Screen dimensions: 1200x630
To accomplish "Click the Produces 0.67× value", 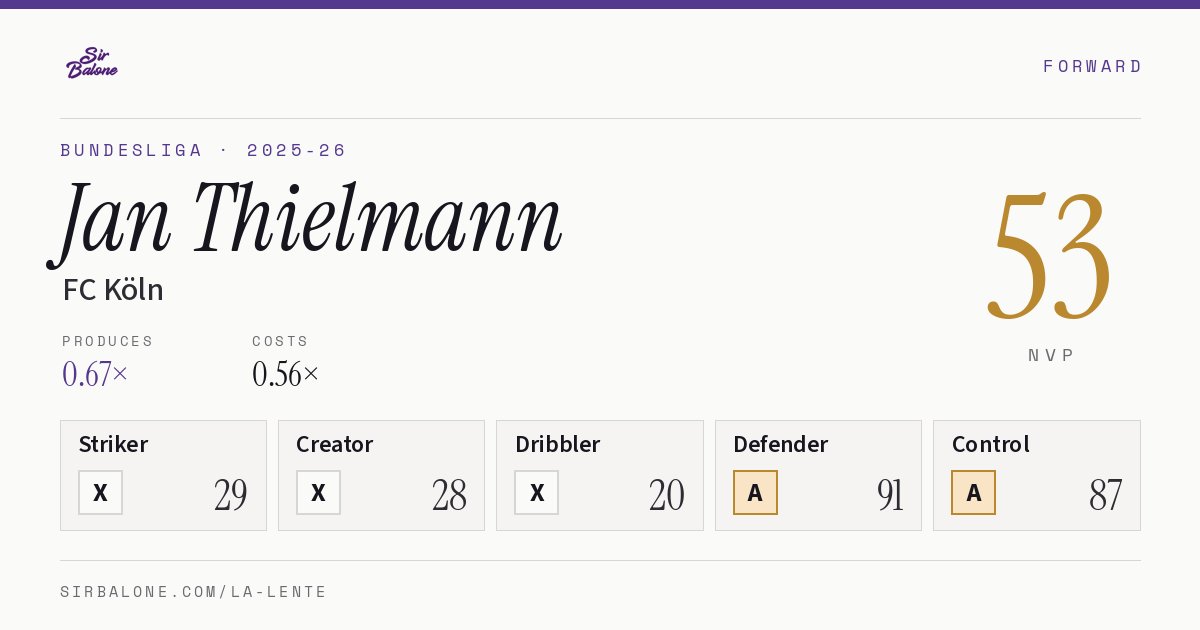I will (x=95, y=374).
